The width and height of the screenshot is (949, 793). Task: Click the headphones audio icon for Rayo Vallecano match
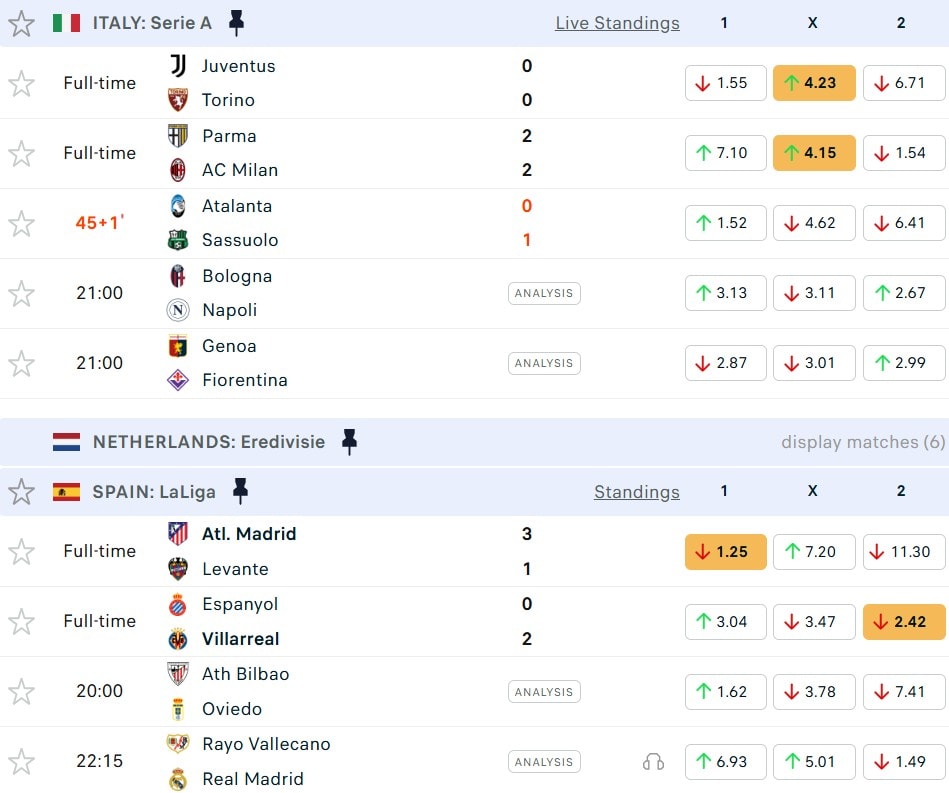(x=653, y=762)
